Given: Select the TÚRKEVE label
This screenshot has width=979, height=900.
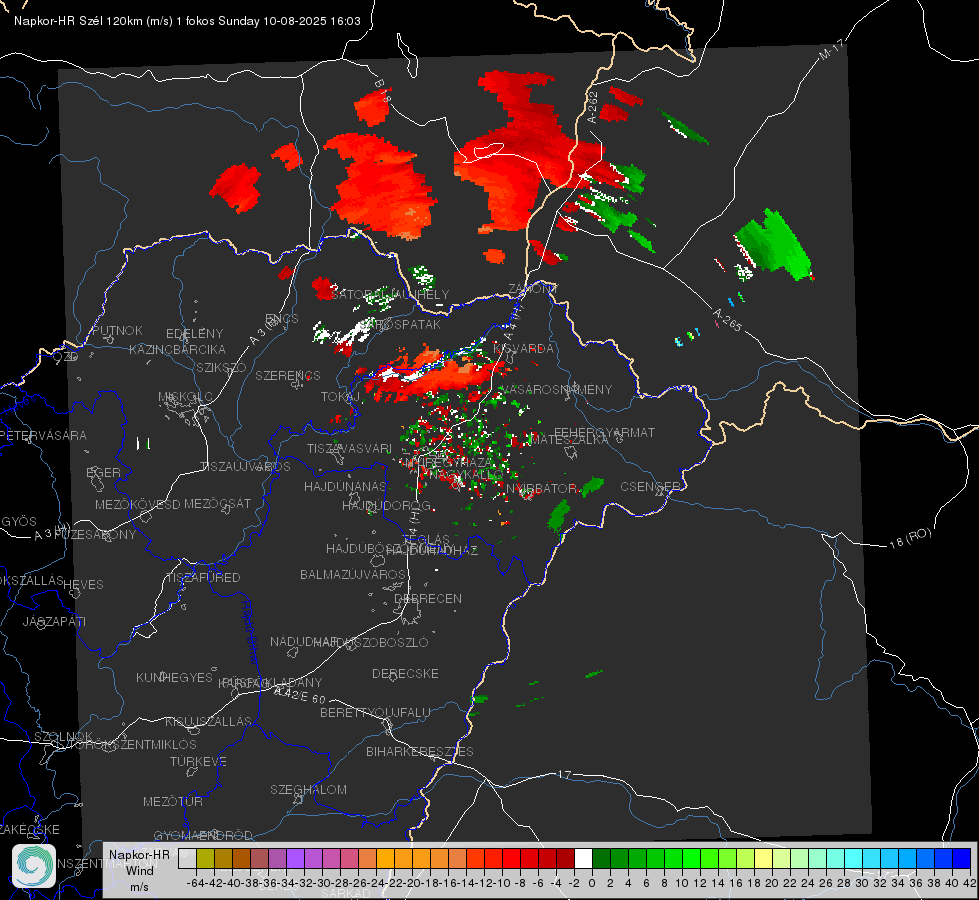Looking at the screenshot, I should coord(199,762).
